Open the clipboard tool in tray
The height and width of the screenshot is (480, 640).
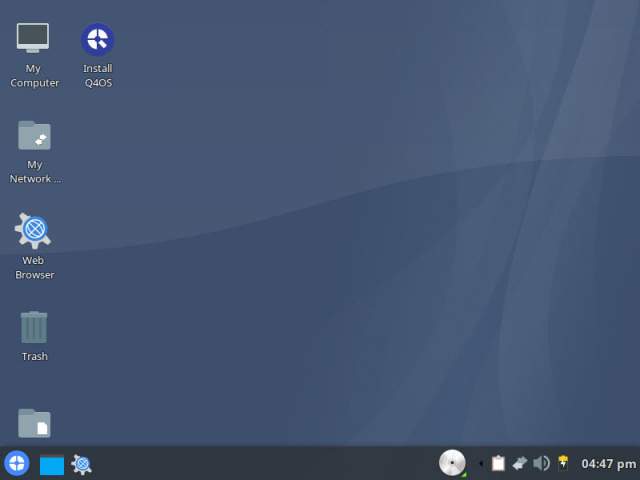pyautogui.click(x=498, y=463)
